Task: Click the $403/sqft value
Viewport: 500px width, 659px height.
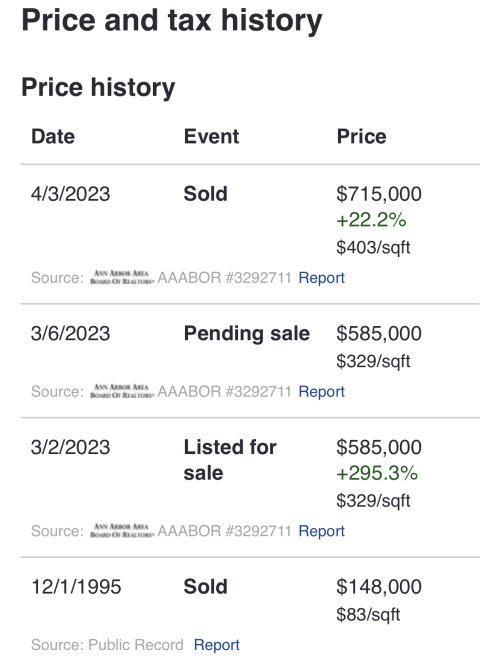Action: 373,248
